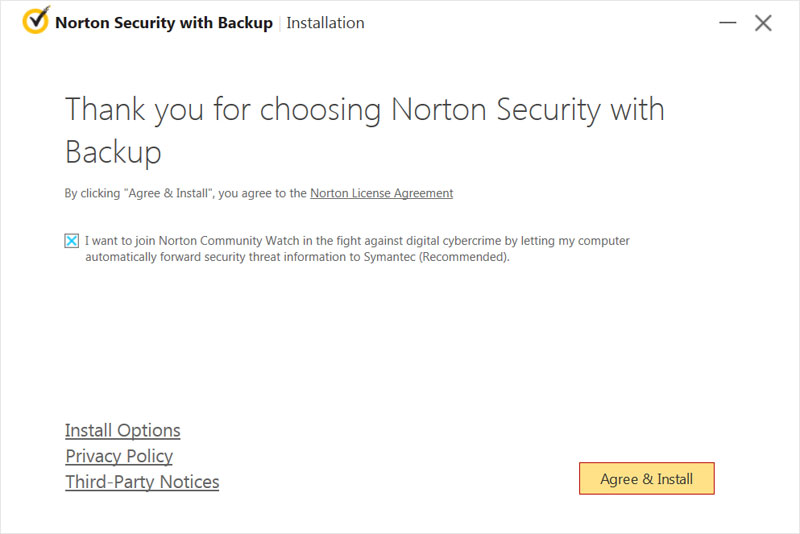Click the "Thank you for choosing" heading line

(364, 109)
